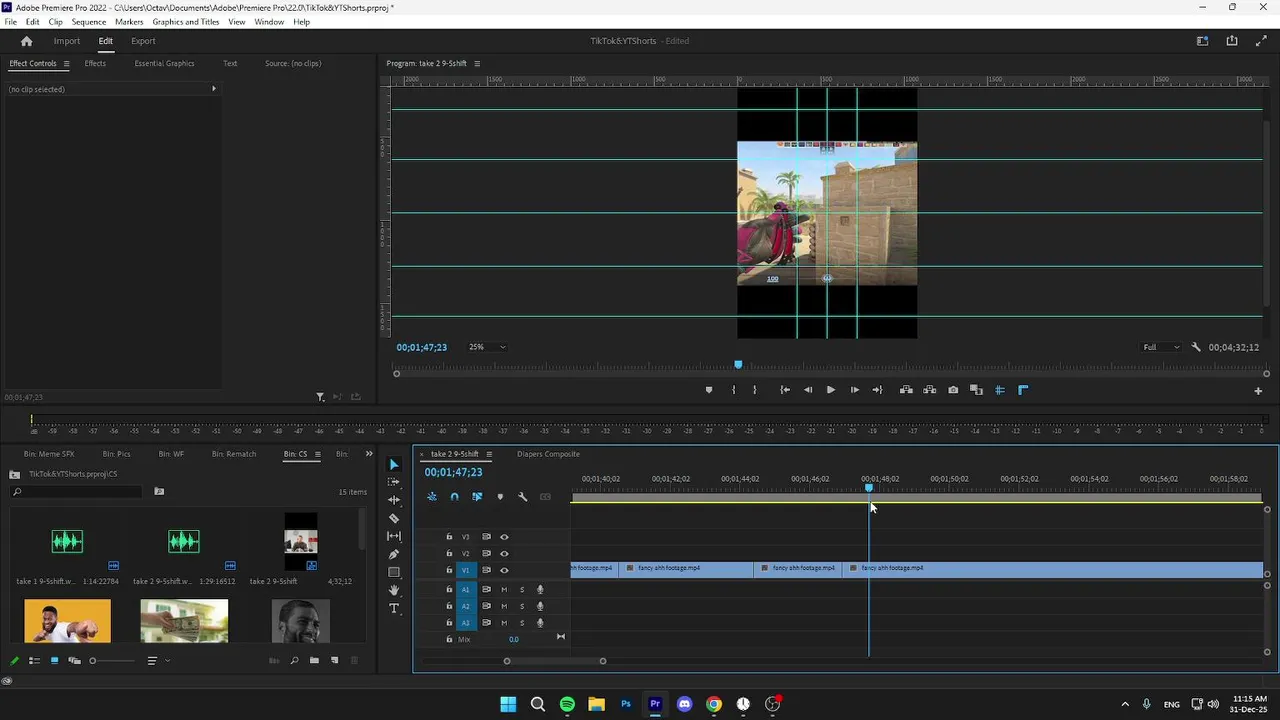
Task: Add a marker in the timeline header
Action: [x=500, y=497]
